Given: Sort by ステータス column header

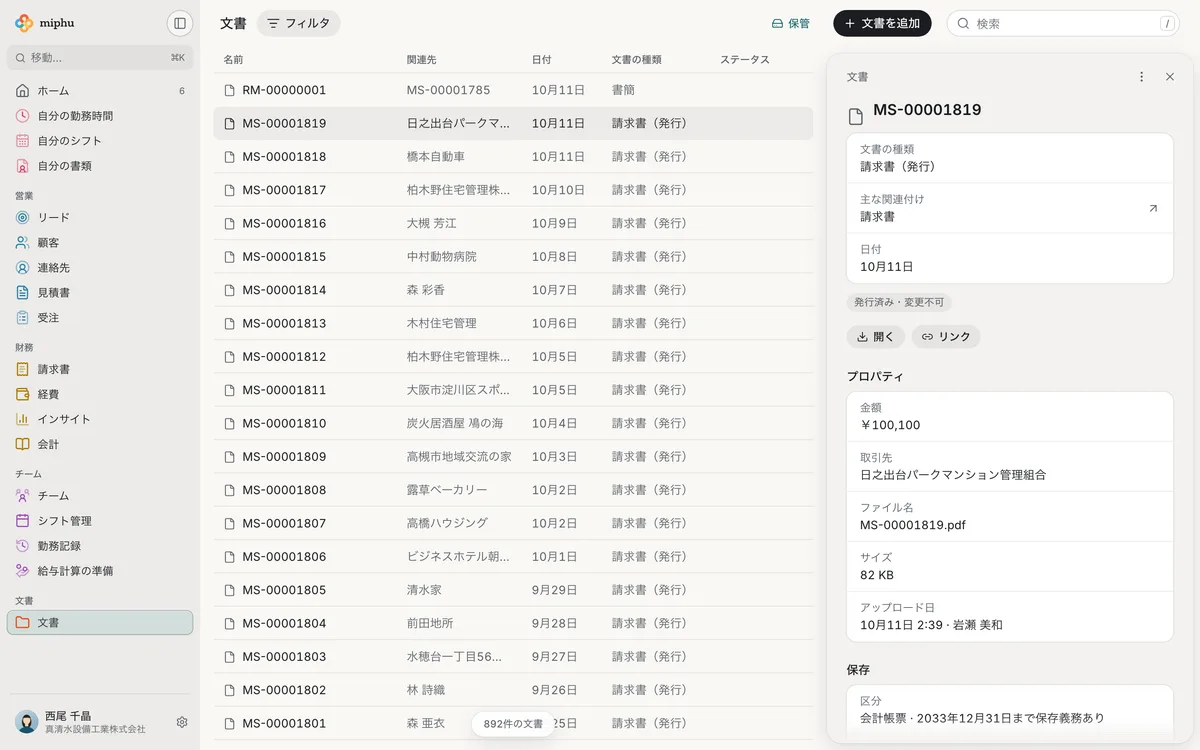Looking at the screenshot, I should (x=745, y=60).
